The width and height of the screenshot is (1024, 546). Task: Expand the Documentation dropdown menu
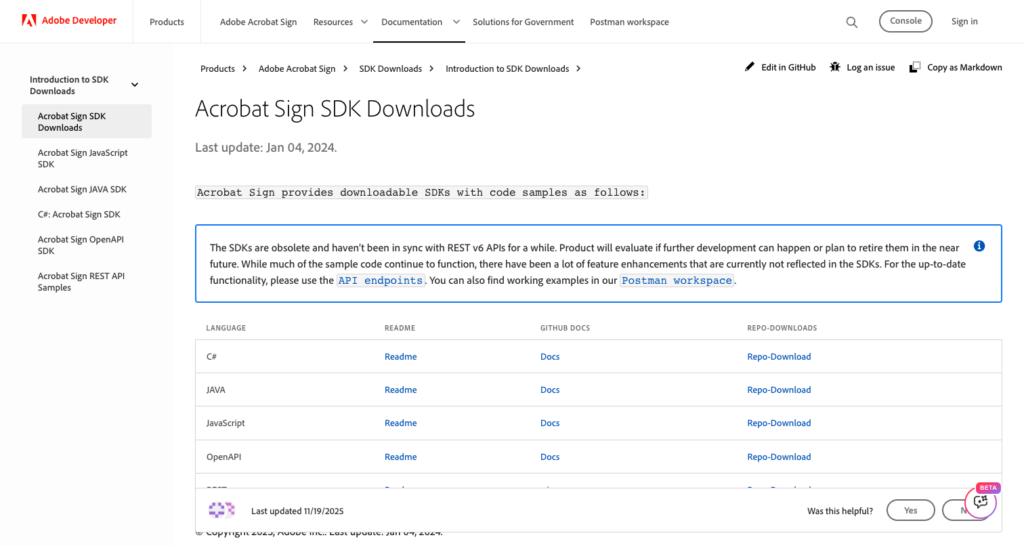click(x=420, y=22)
